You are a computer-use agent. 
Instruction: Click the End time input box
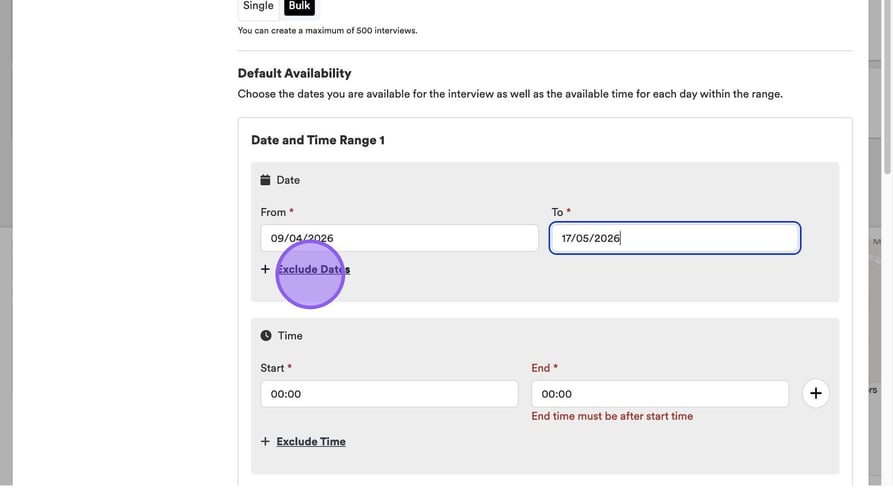[659, 394]
